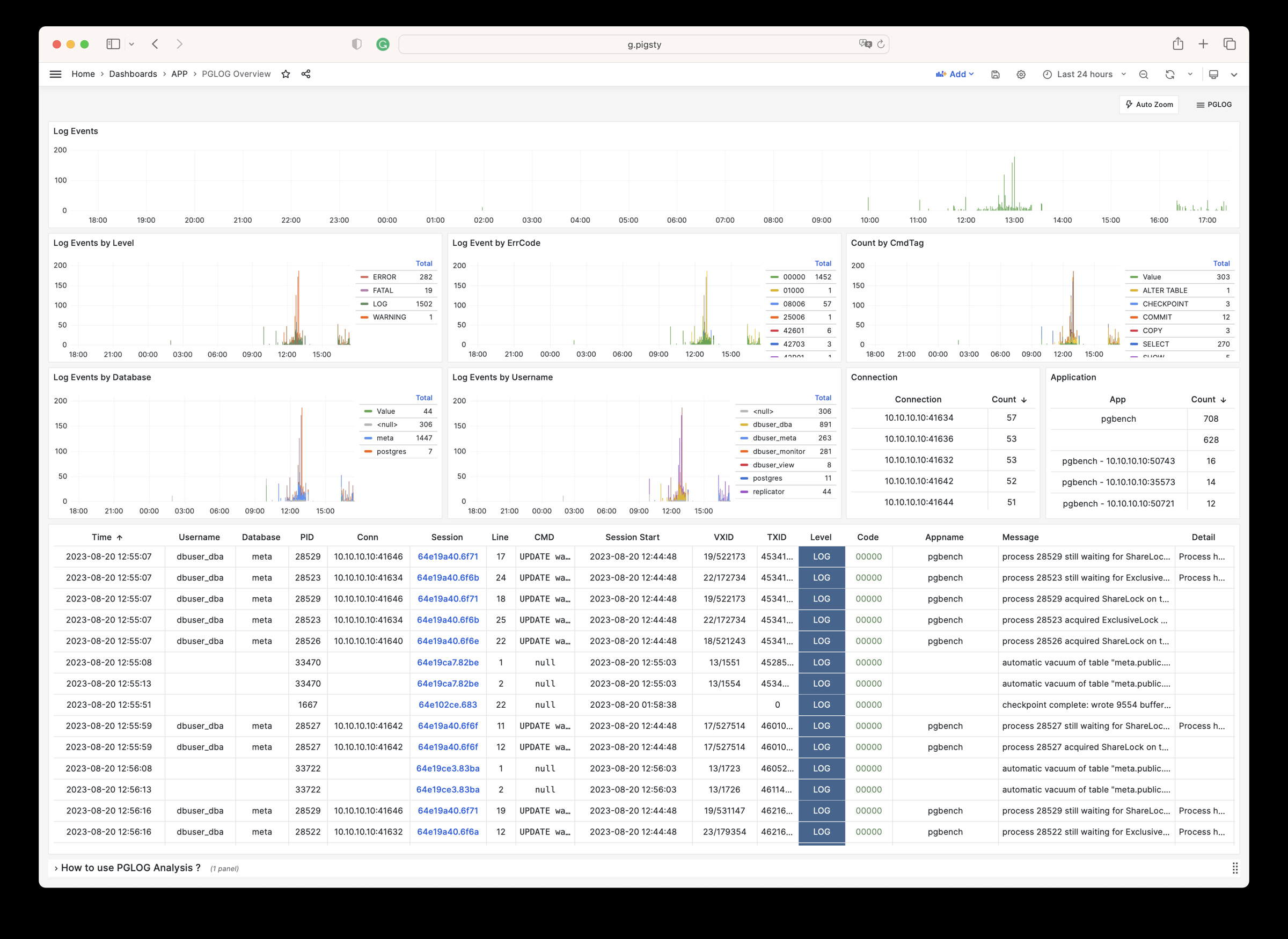Navigate to Dashboards via the breadcrumb

(133, 74)
